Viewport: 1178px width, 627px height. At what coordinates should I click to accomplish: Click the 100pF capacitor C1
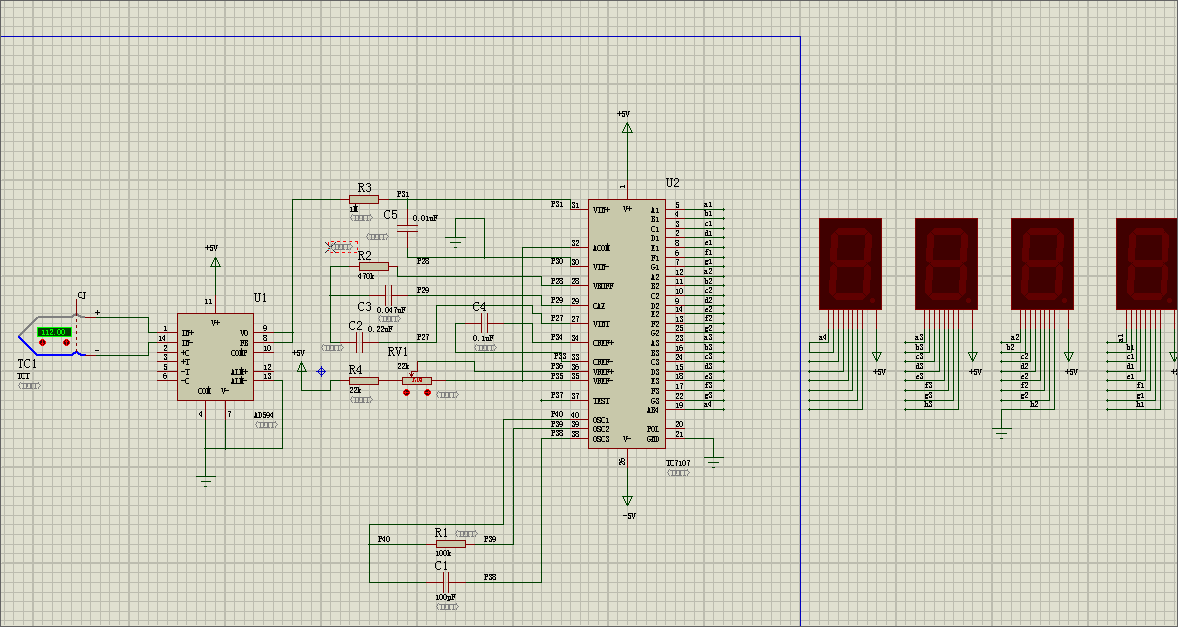pos(445,581)
